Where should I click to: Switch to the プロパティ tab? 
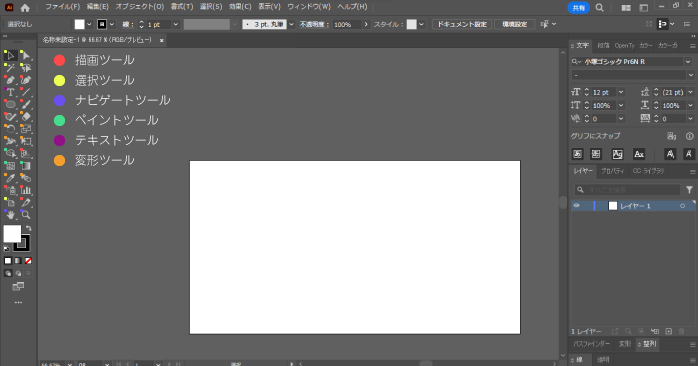tap(613, 171)
